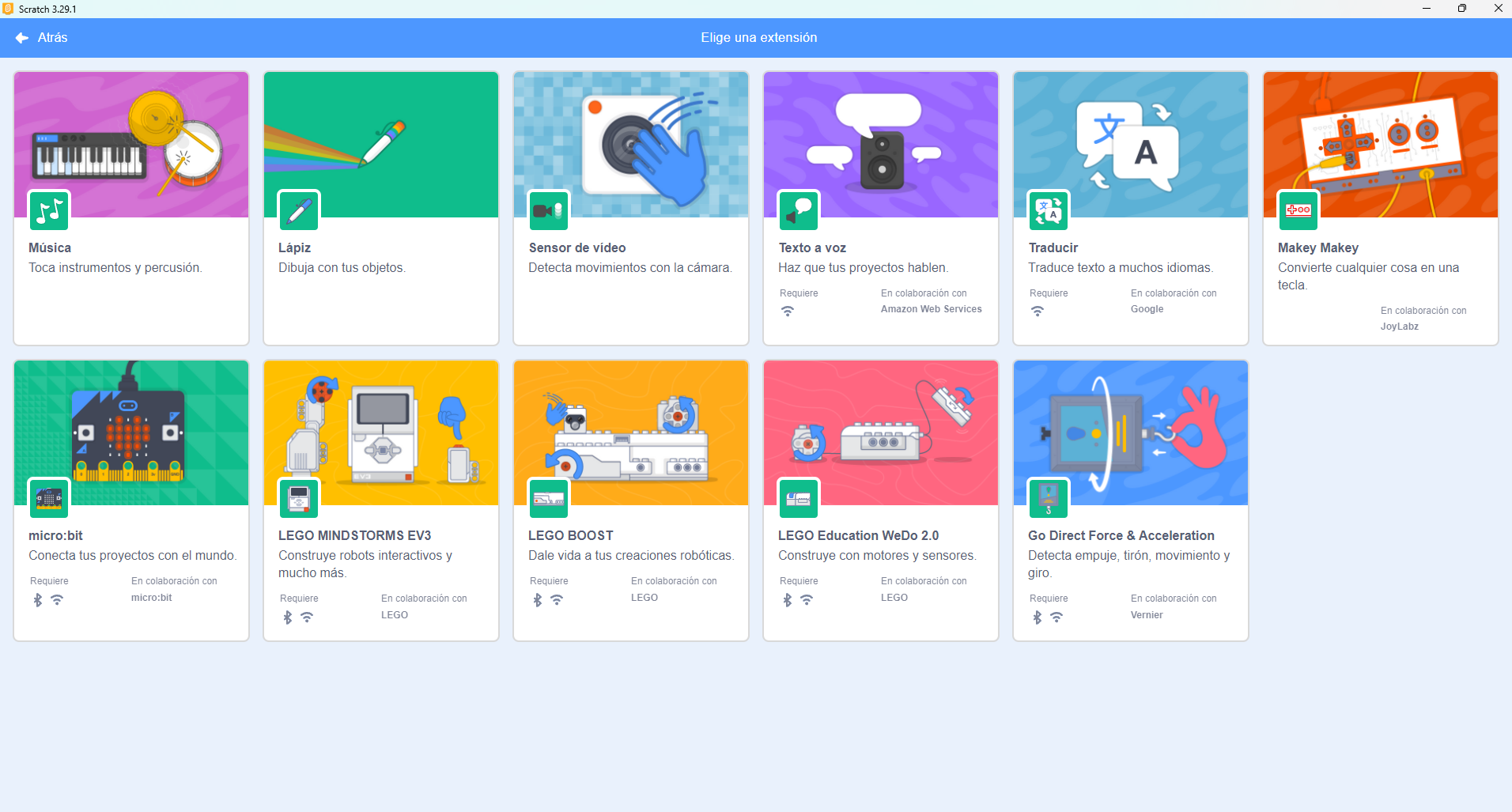Click the LEGO MINDSTORMS EV3 brick icon
The image size is (1512, 812).
(299, 498)
